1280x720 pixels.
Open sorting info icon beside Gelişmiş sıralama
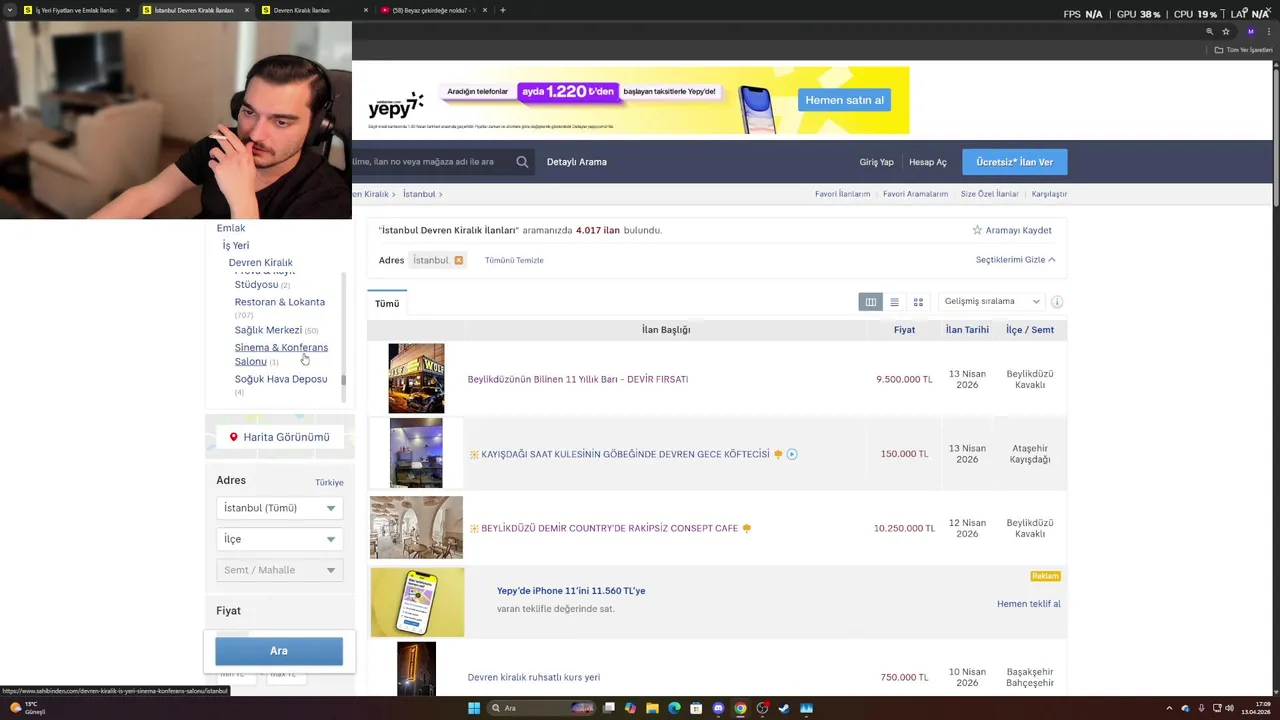click(1057, 302)
